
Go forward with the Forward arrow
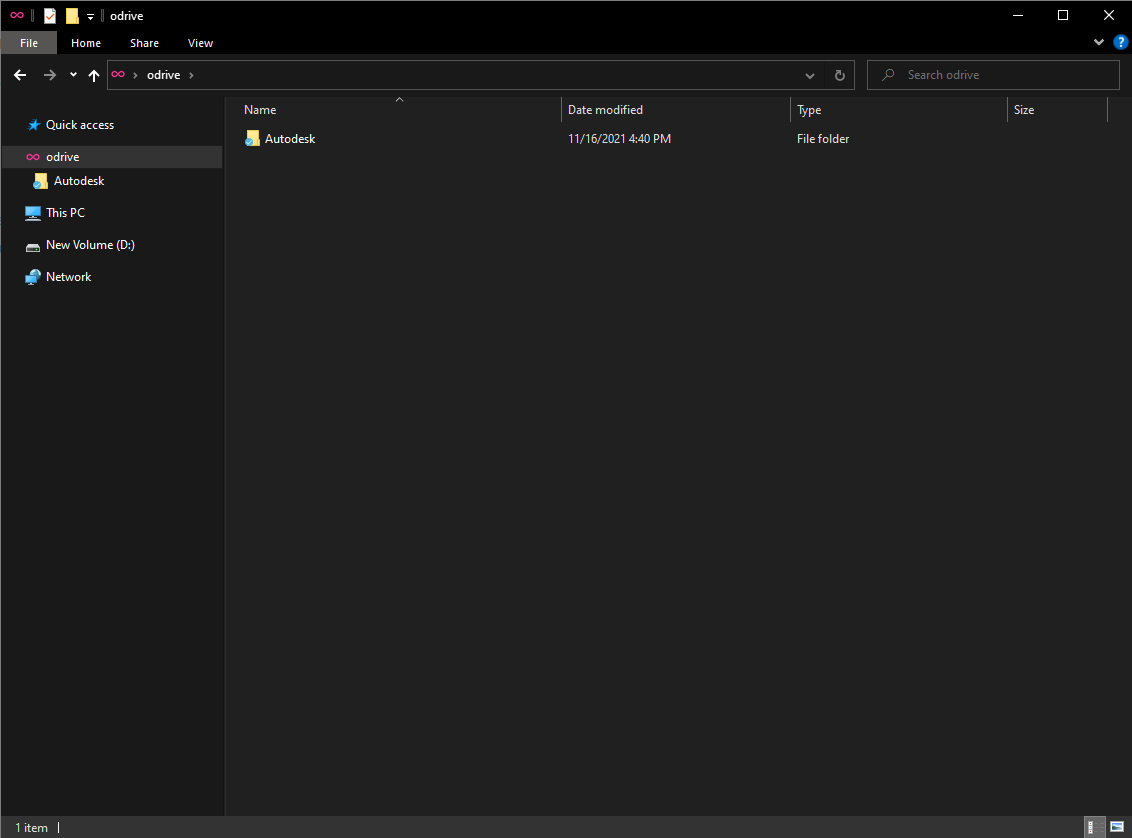(49, 75)
